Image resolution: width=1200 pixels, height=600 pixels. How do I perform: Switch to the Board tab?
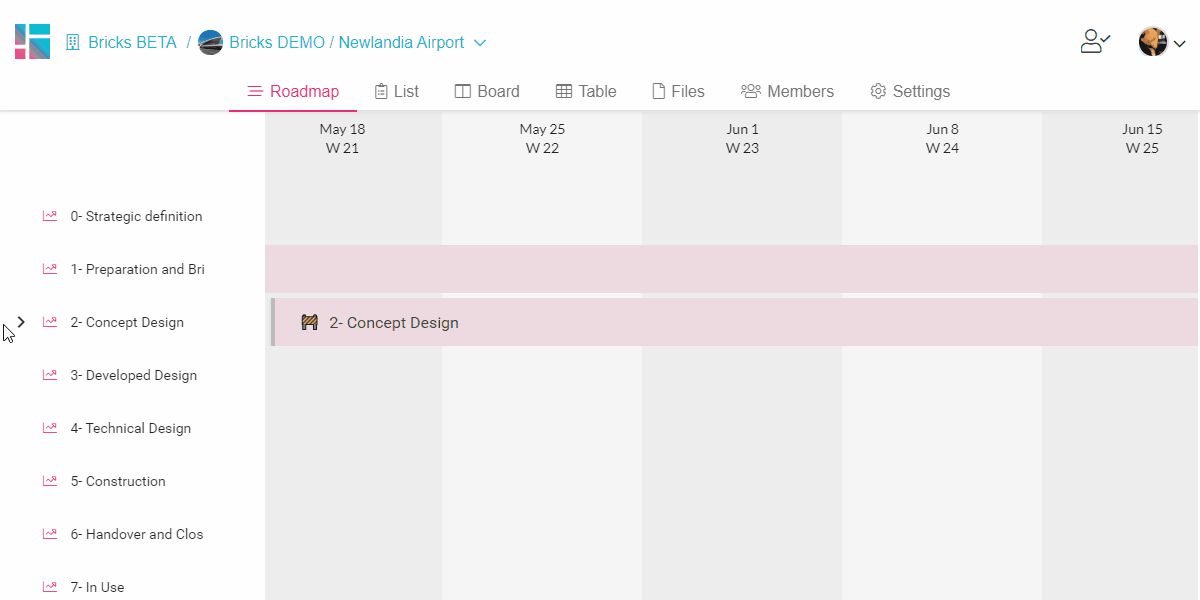[x=487, y=91]
